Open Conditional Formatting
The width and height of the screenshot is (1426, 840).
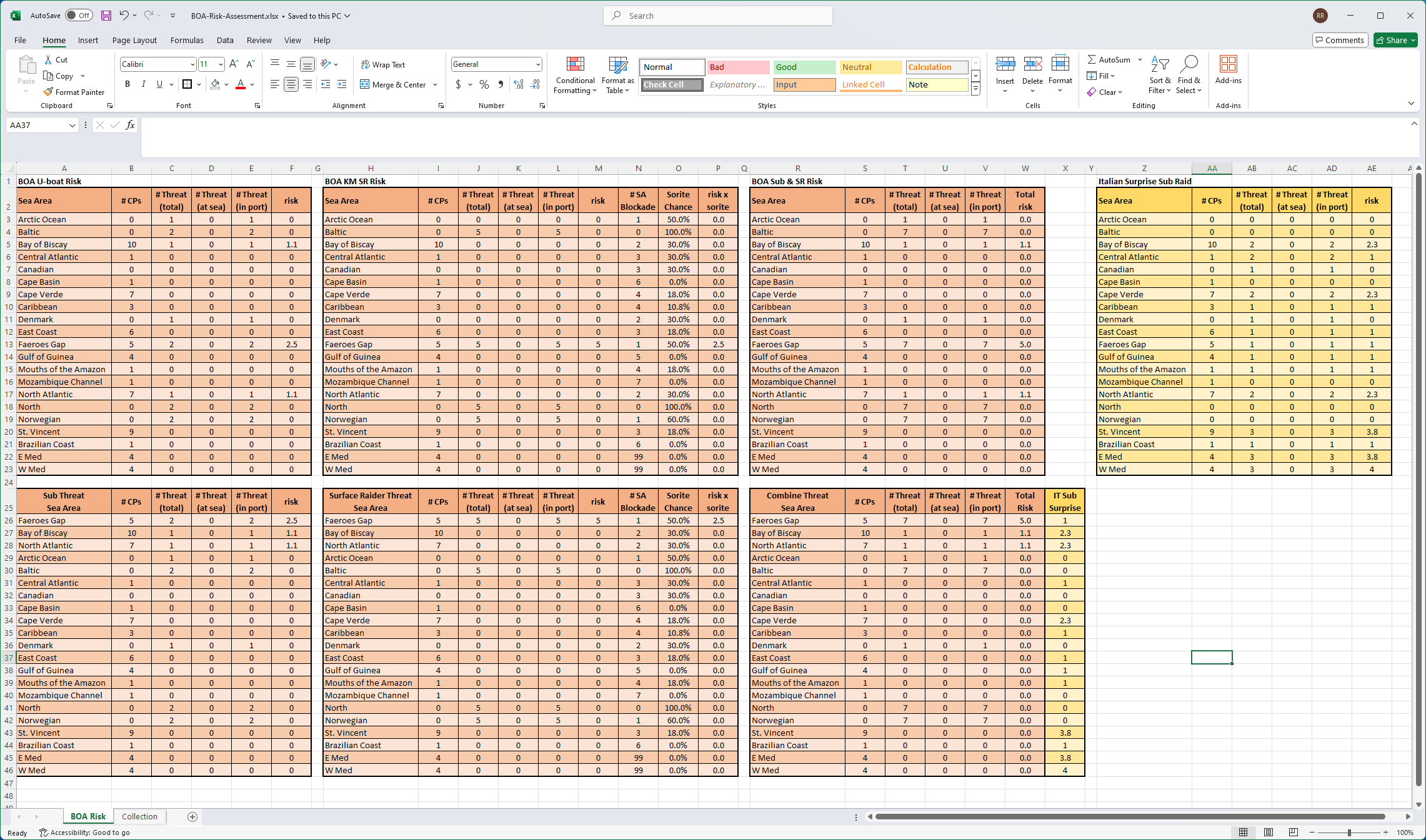(x=575, y=75)
